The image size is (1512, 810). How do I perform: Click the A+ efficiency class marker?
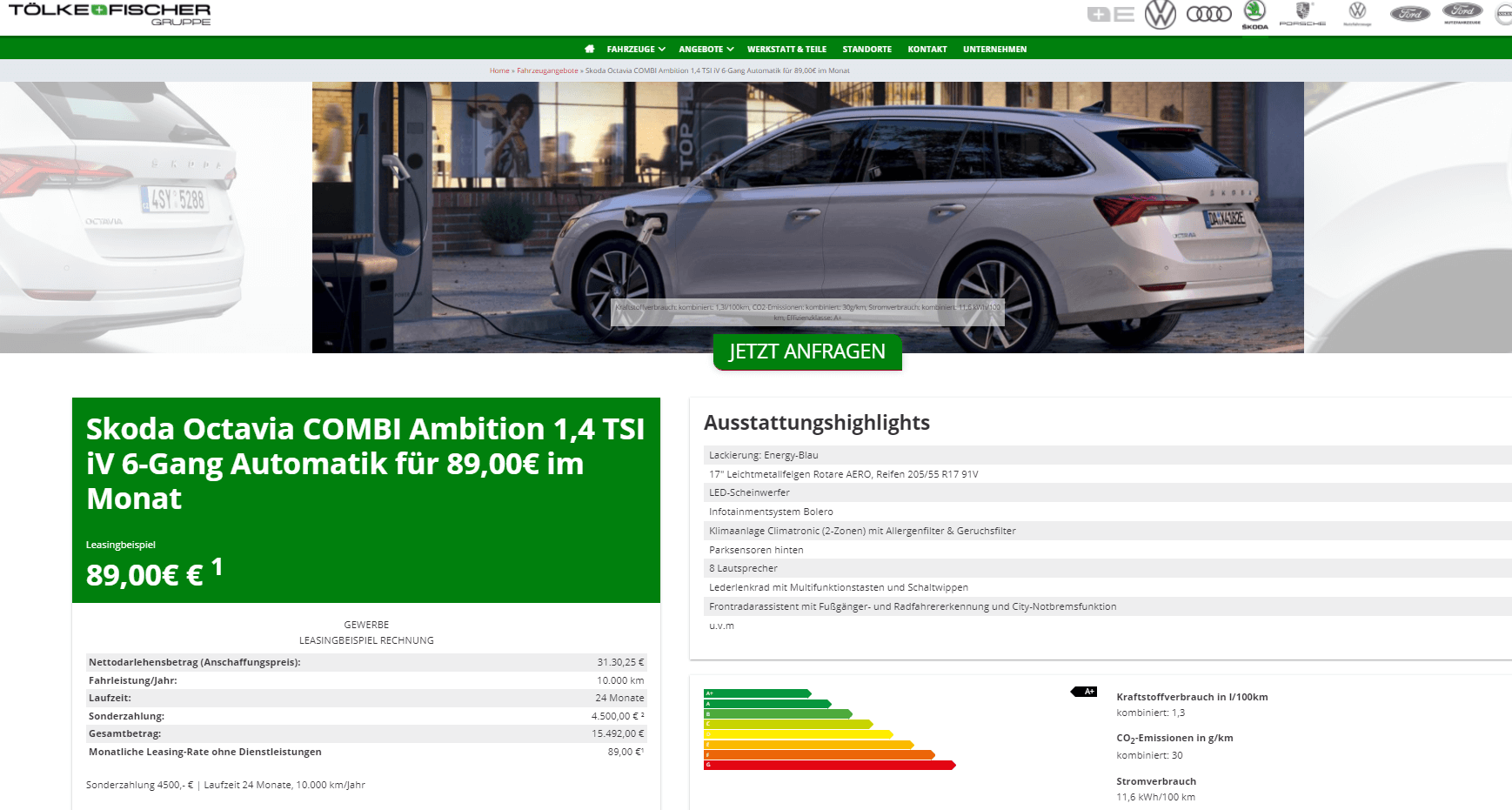pyautogui.click(x=1084, y=692)
